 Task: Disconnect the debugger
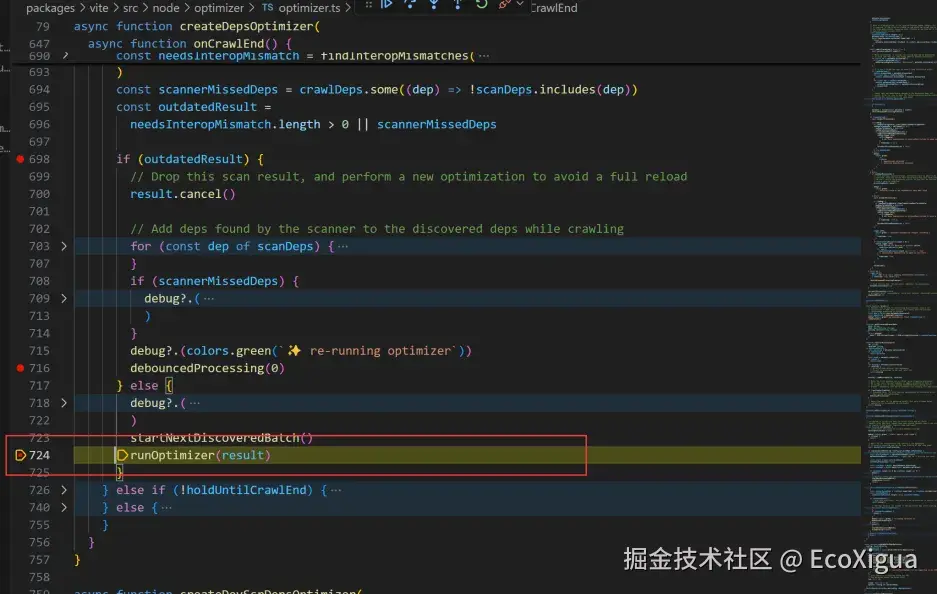click(505, 4)
